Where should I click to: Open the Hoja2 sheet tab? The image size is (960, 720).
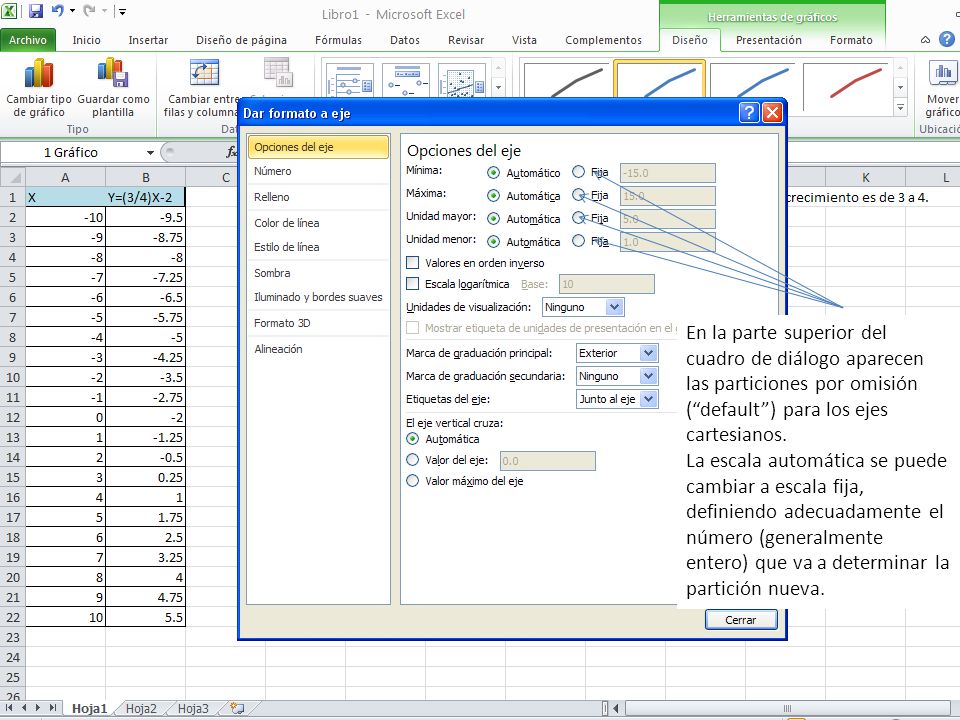(x=141, y=708)
